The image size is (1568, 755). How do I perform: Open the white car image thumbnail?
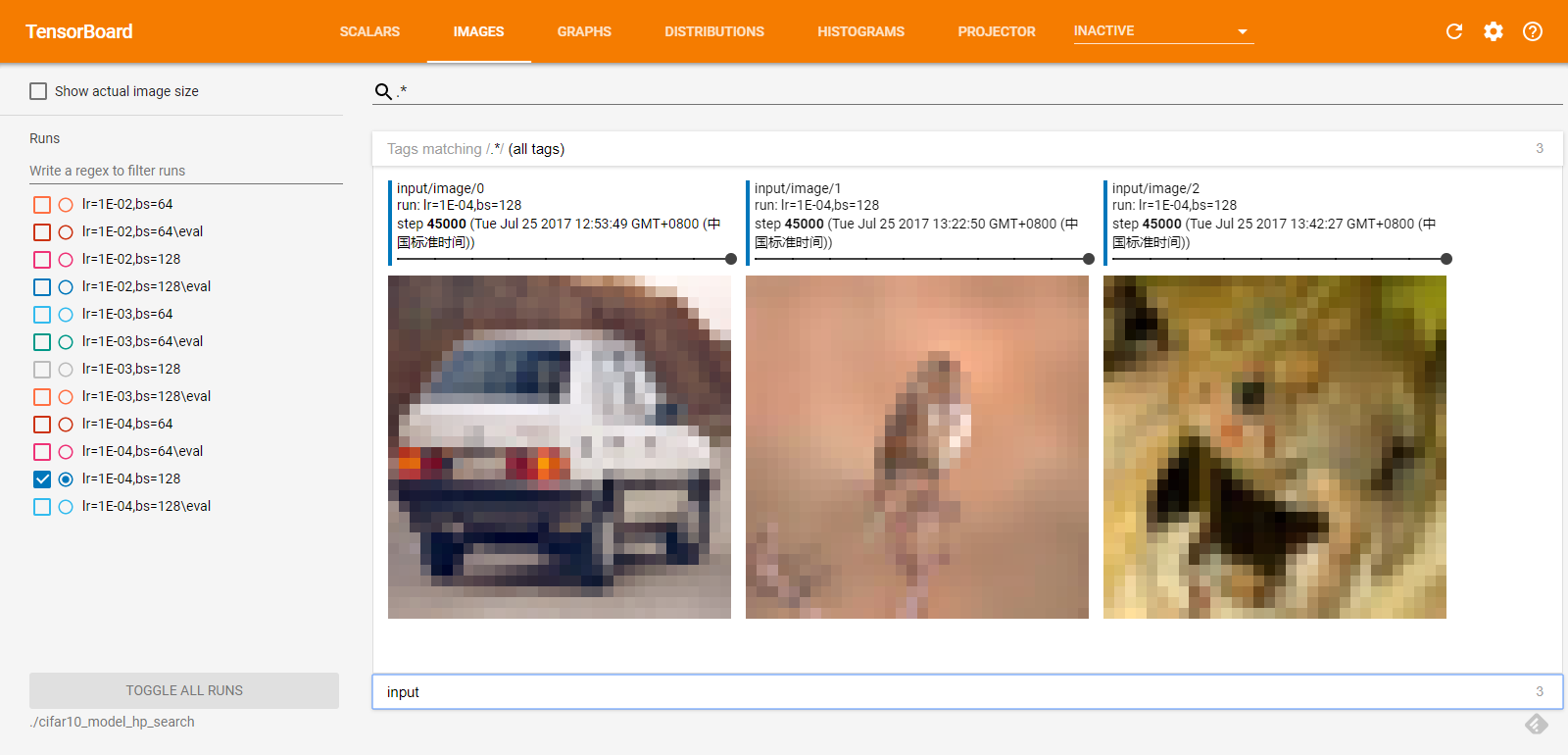560,447
